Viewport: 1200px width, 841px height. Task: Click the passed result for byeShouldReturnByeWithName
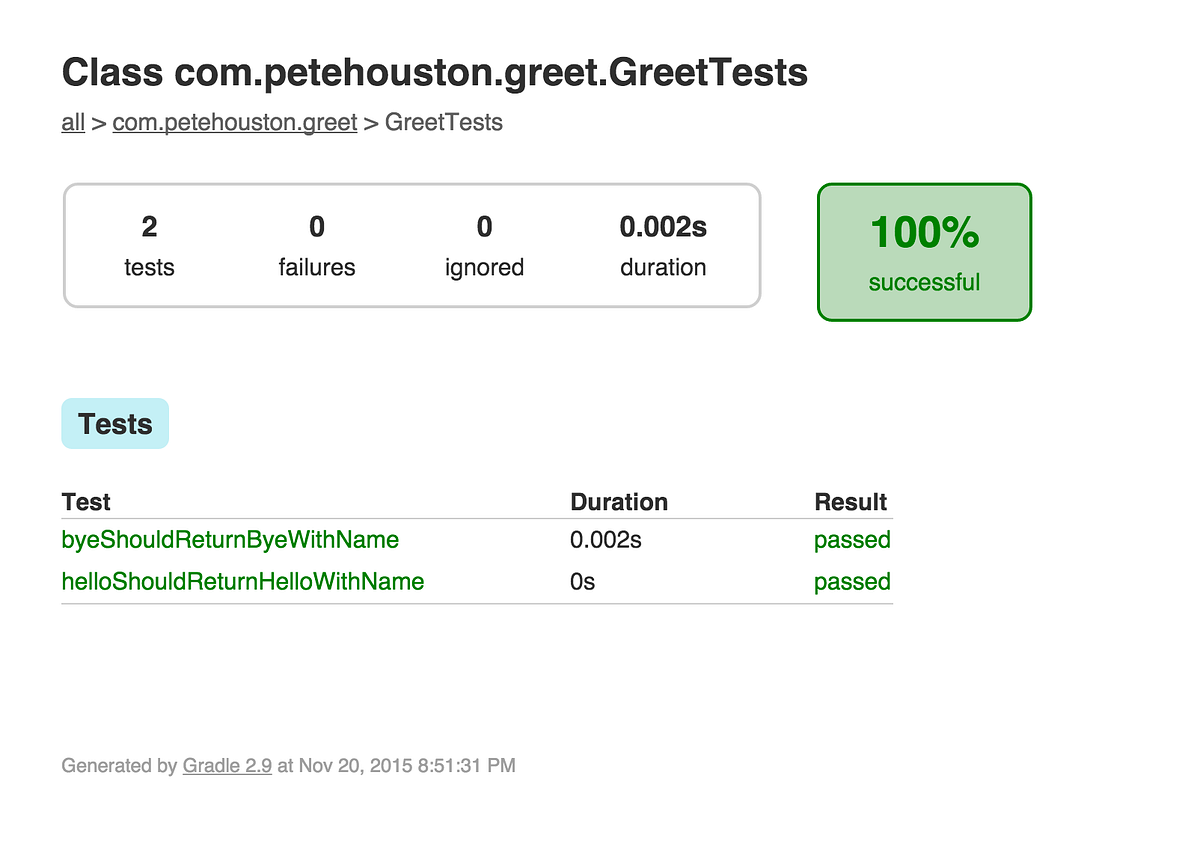852,540
